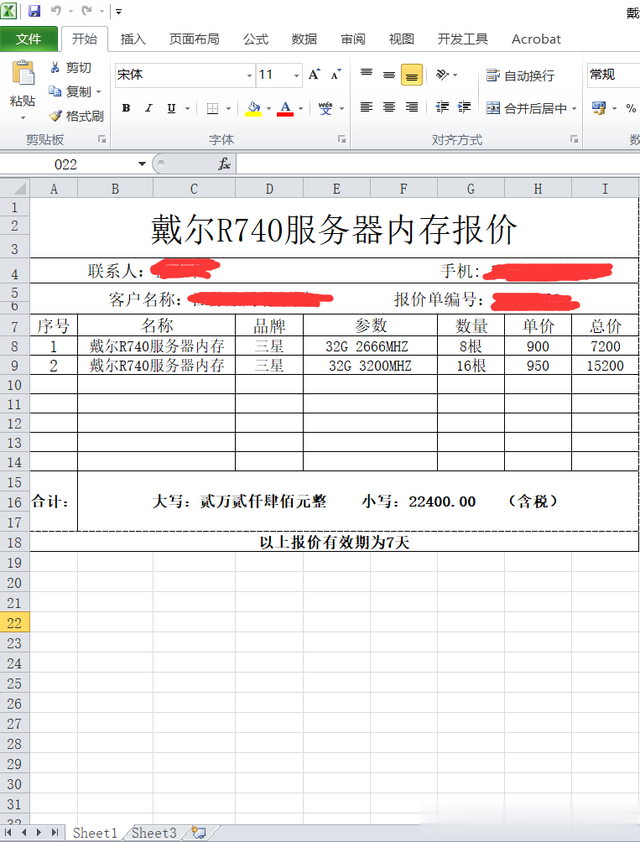Viewport: 640px width, 842px height.
Task: Click the Copy (复制) button
Action: click(70, 92)
